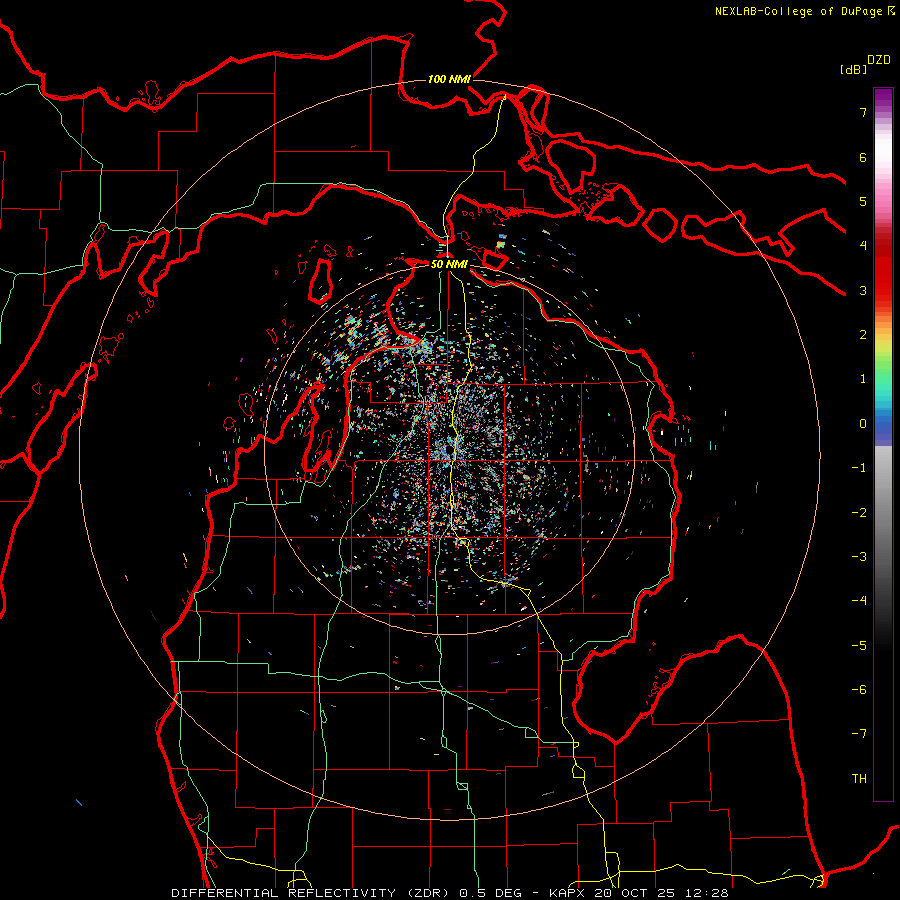The image size is (900, 900).
Task: Click the legend value 3
Action: click(863, 290)
